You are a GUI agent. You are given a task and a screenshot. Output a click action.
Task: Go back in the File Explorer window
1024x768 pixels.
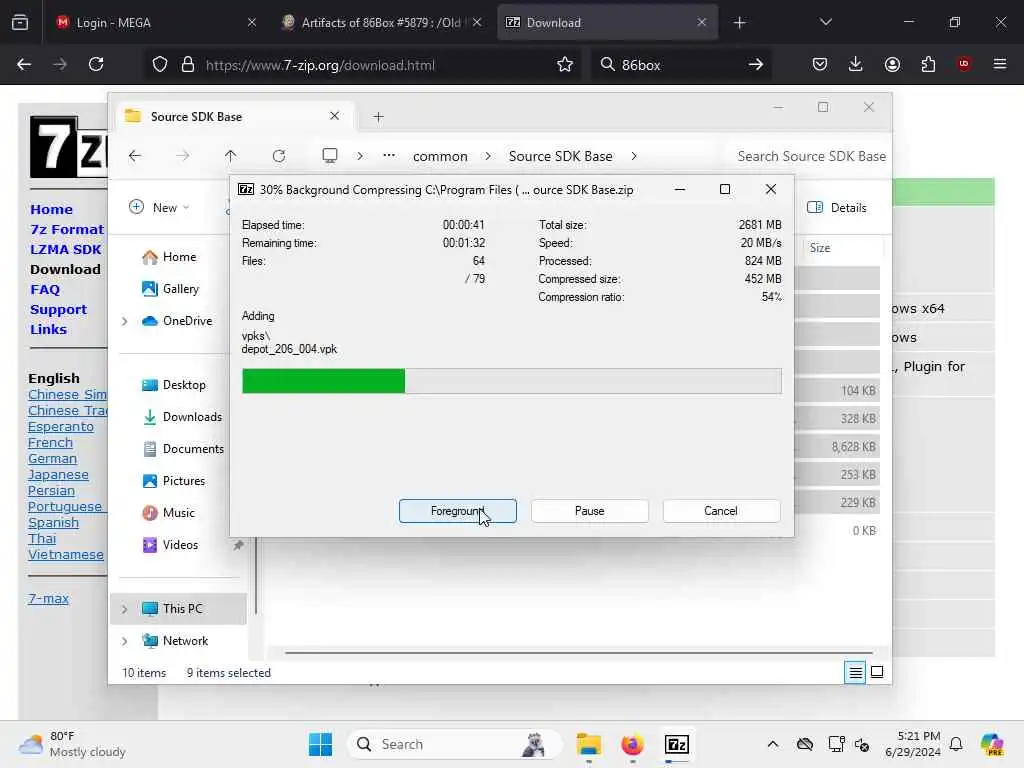(135, 156)
